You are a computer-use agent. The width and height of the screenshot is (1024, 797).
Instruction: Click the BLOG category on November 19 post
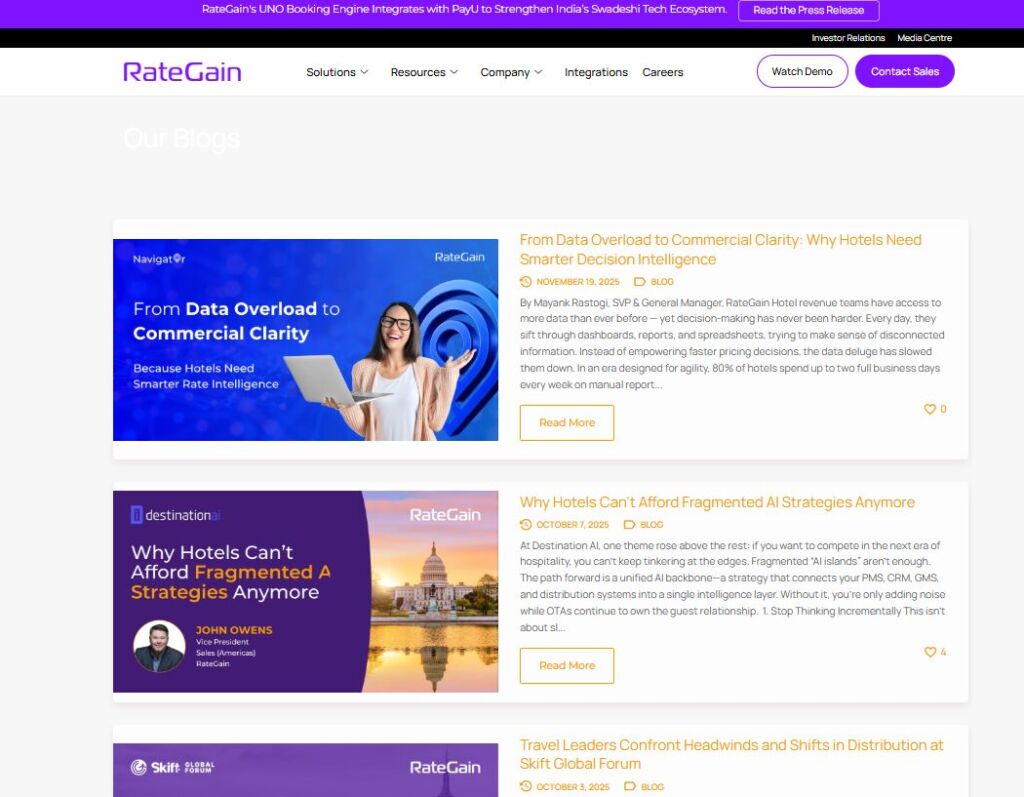(x=662, y=282)
